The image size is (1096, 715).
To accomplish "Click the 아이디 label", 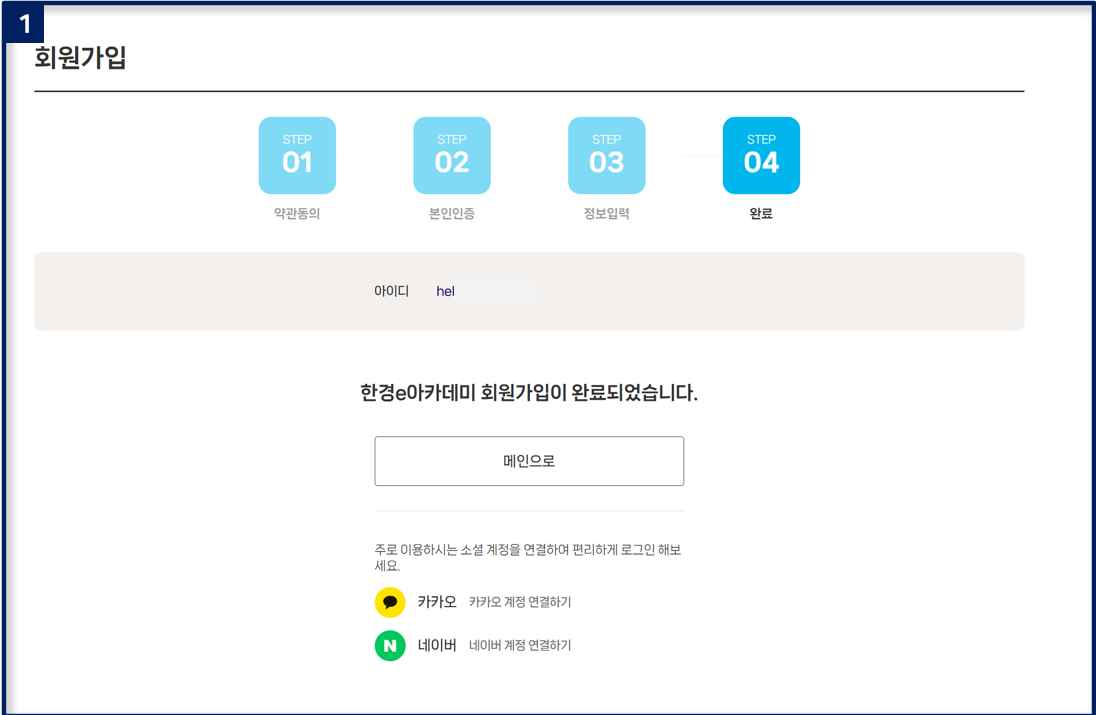I will point(391,291).
